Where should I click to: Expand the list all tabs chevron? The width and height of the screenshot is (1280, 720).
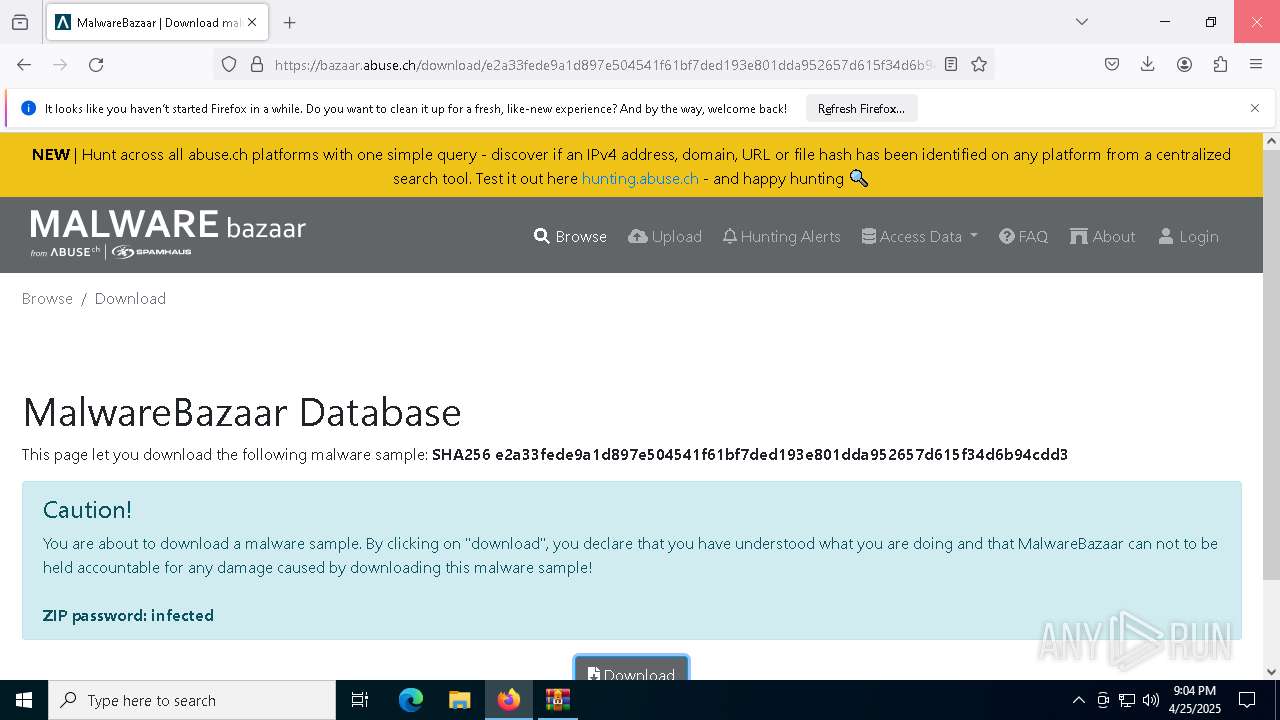coord(1081,22)
